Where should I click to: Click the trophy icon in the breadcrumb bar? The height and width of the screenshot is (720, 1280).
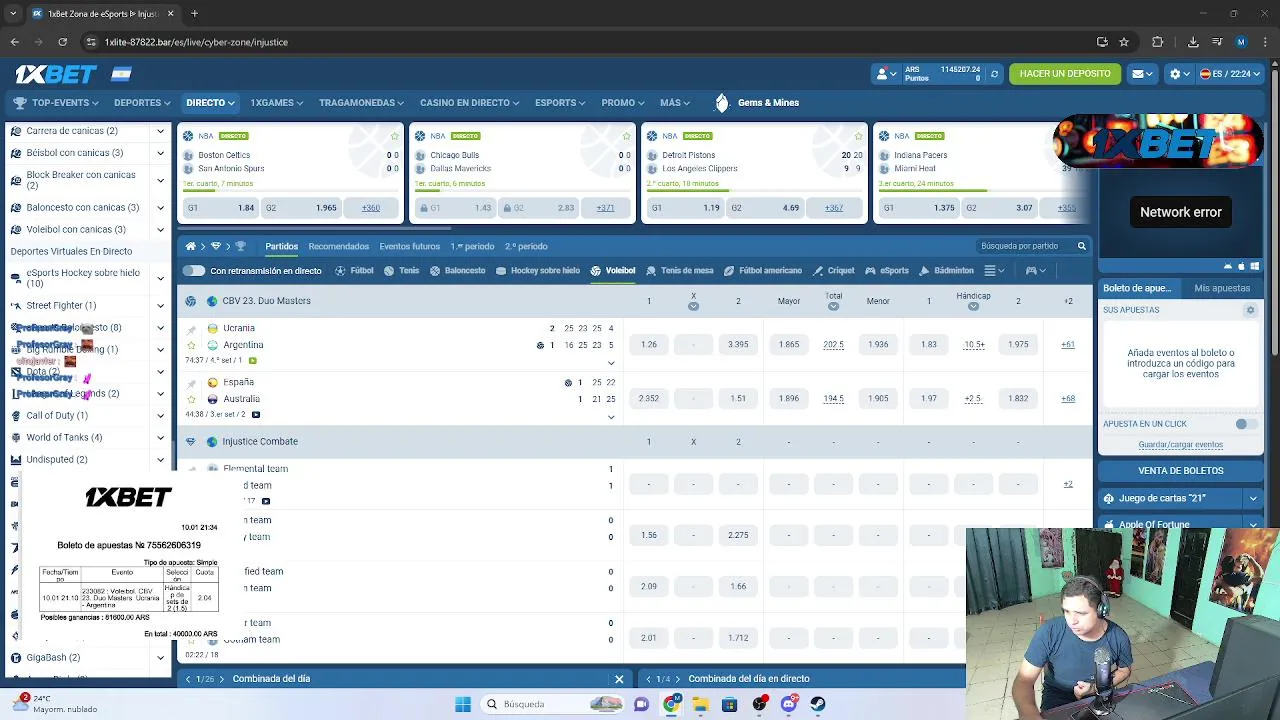240,246
